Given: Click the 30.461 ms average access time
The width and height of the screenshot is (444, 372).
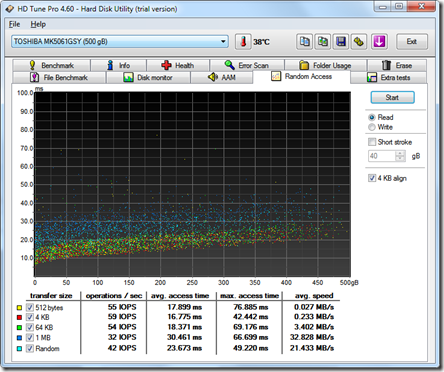Looking at the screenshot, I should click(x=185, y=337).
